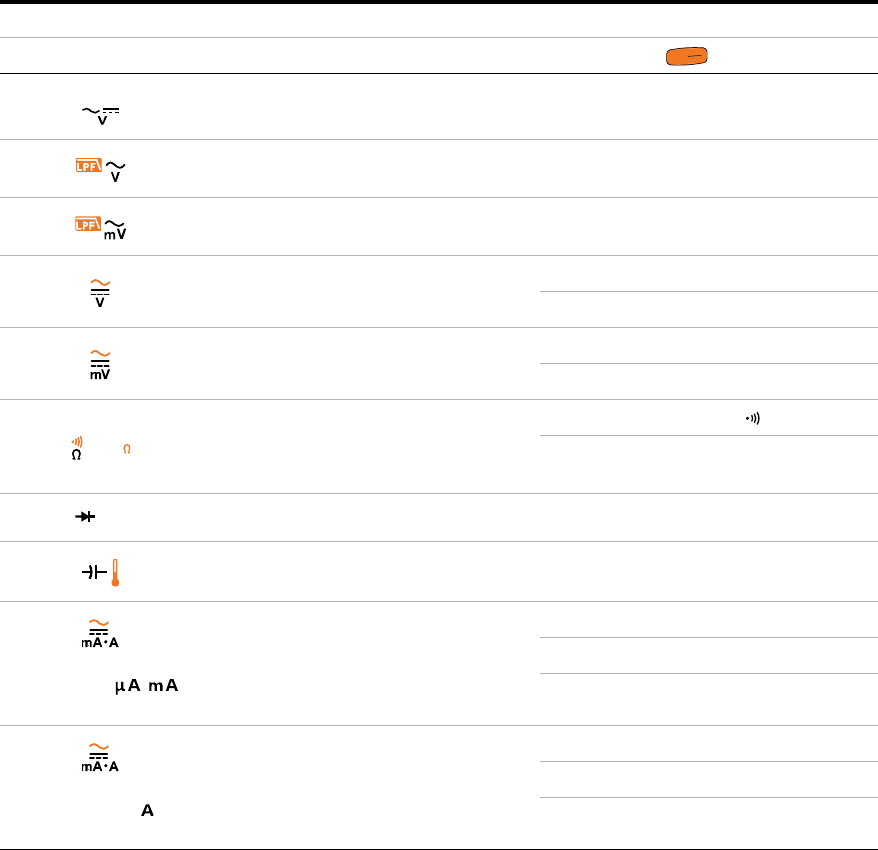Click the orange LPF icon beside AC mV

pyautogui.click(x=88, y=223)
